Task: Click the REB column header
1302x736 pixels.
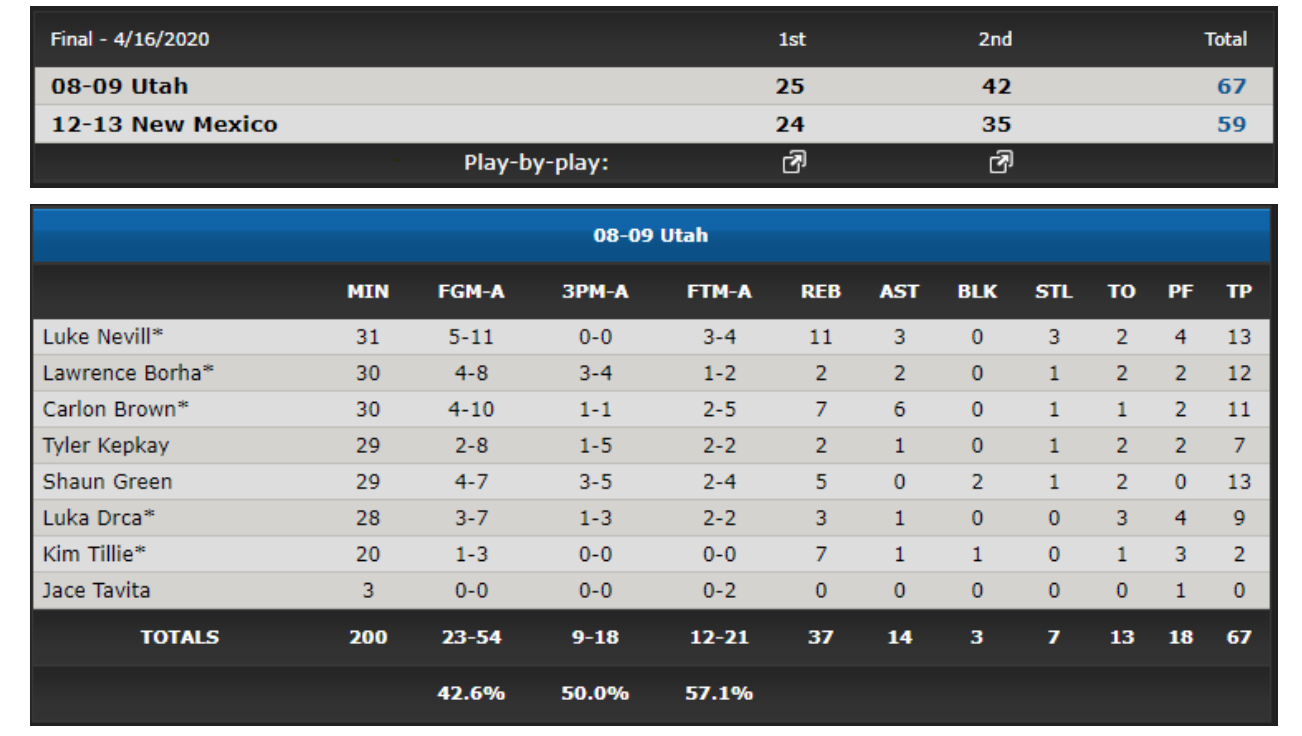Action: [820, 292]
